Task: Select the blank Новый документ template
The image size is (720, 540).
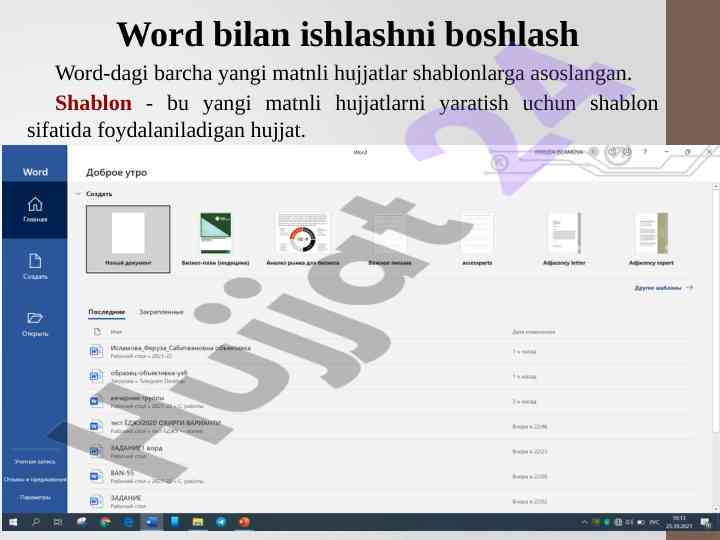Action: click(x=128, y=239)
